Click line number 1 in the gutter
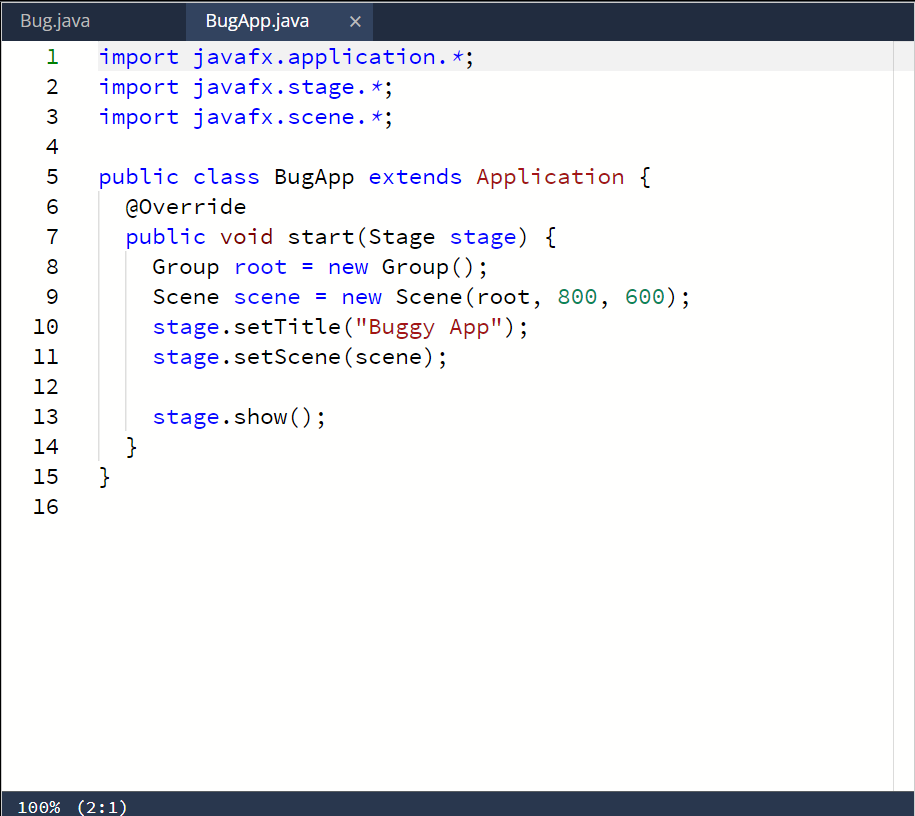The height and width of the screenshot is (816, 915). tap(52, 57)
